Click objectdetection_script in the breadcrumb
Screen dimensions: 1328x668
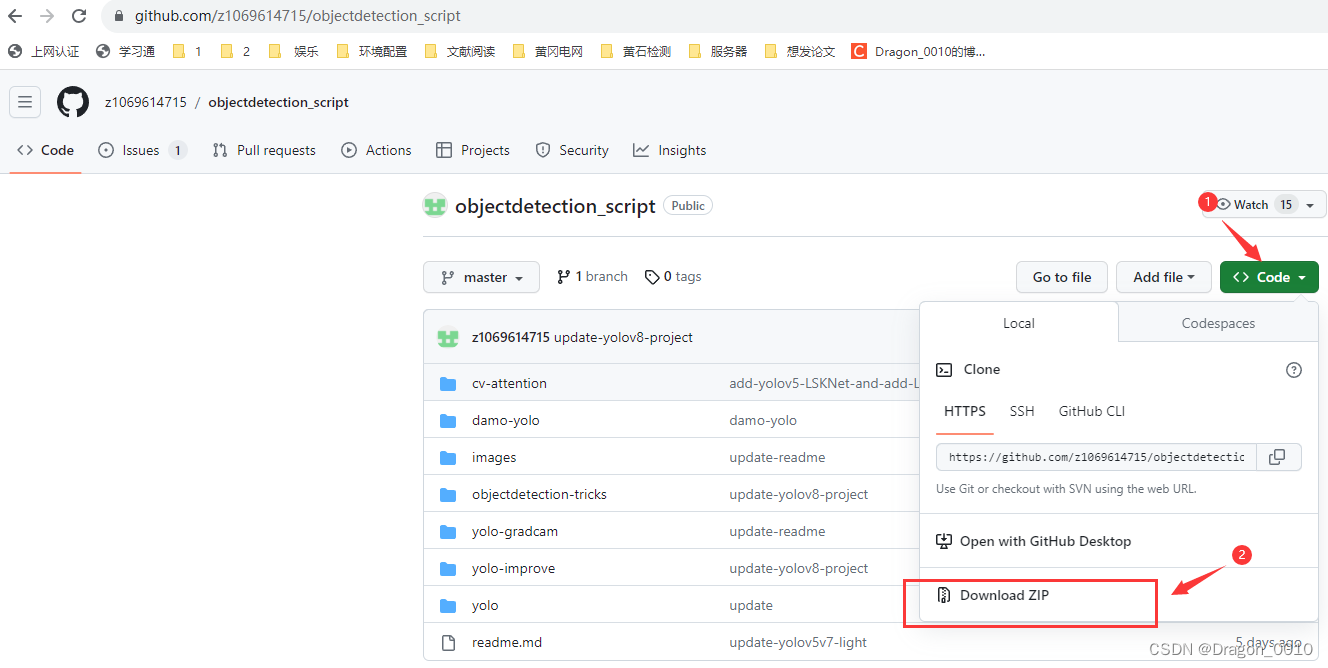278,102
